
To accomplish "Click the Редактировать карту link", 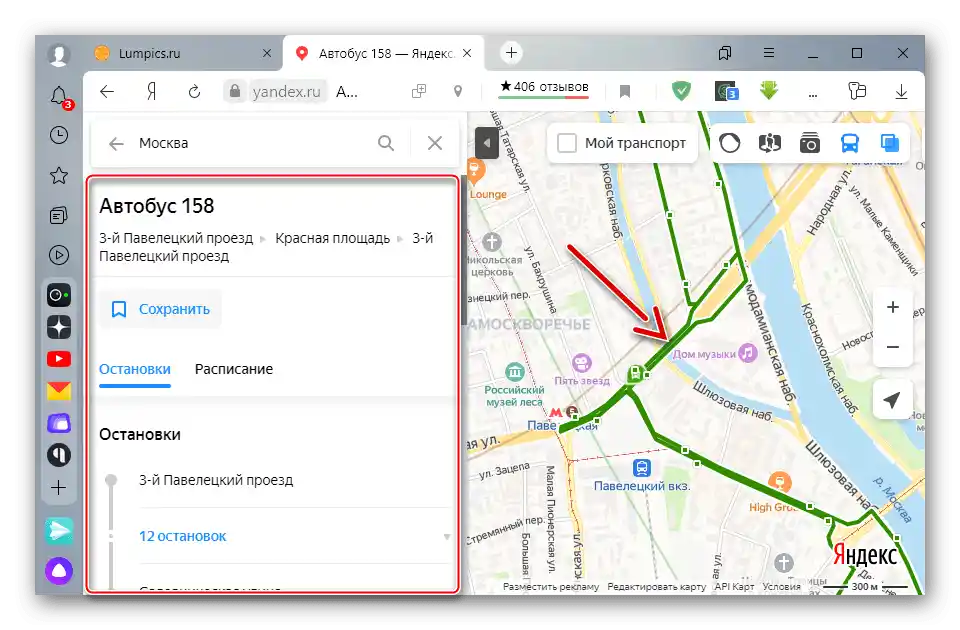I will pos(656,587).
